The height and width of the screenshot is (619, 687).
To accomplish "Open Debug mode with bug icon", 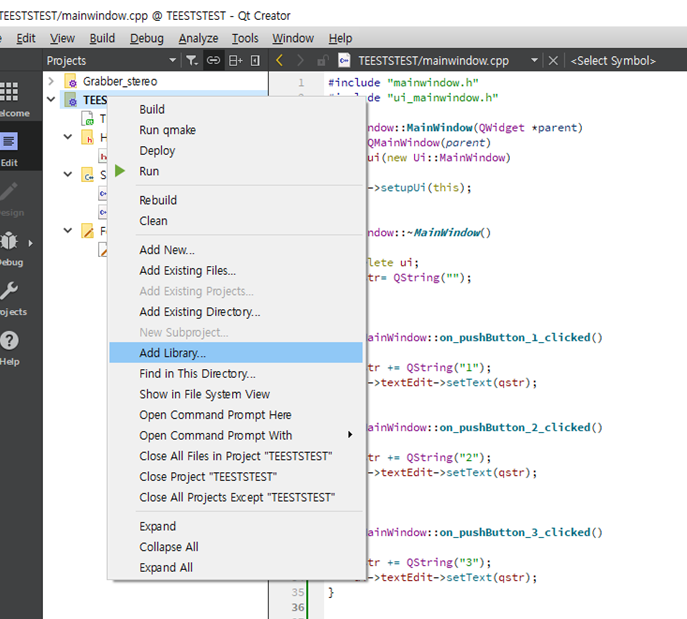I will [9, 246].
